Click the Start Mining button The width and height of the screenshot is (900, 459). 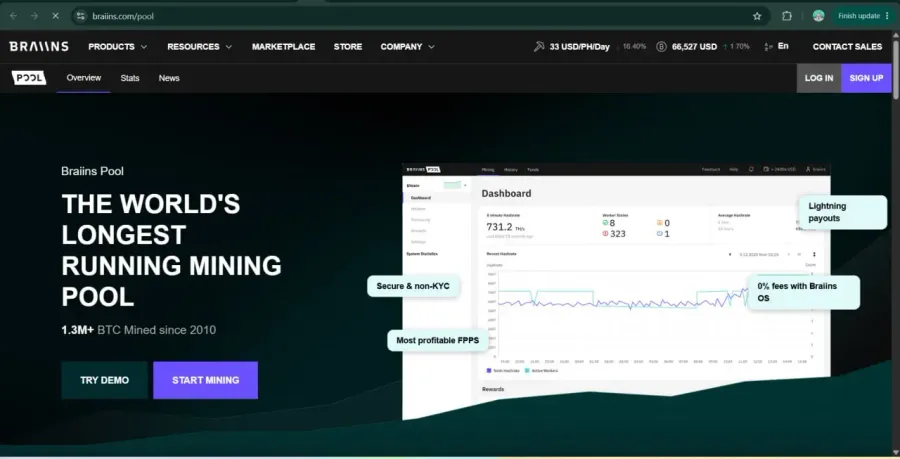(x=205, y=380)
